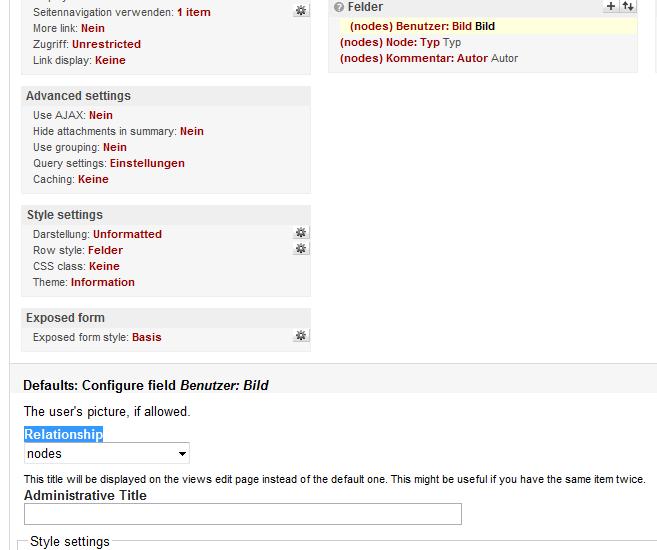Screen dimensions: 657x550
Task: Click the rearrange arrows icon in Felder header
Action: [627, 6]
